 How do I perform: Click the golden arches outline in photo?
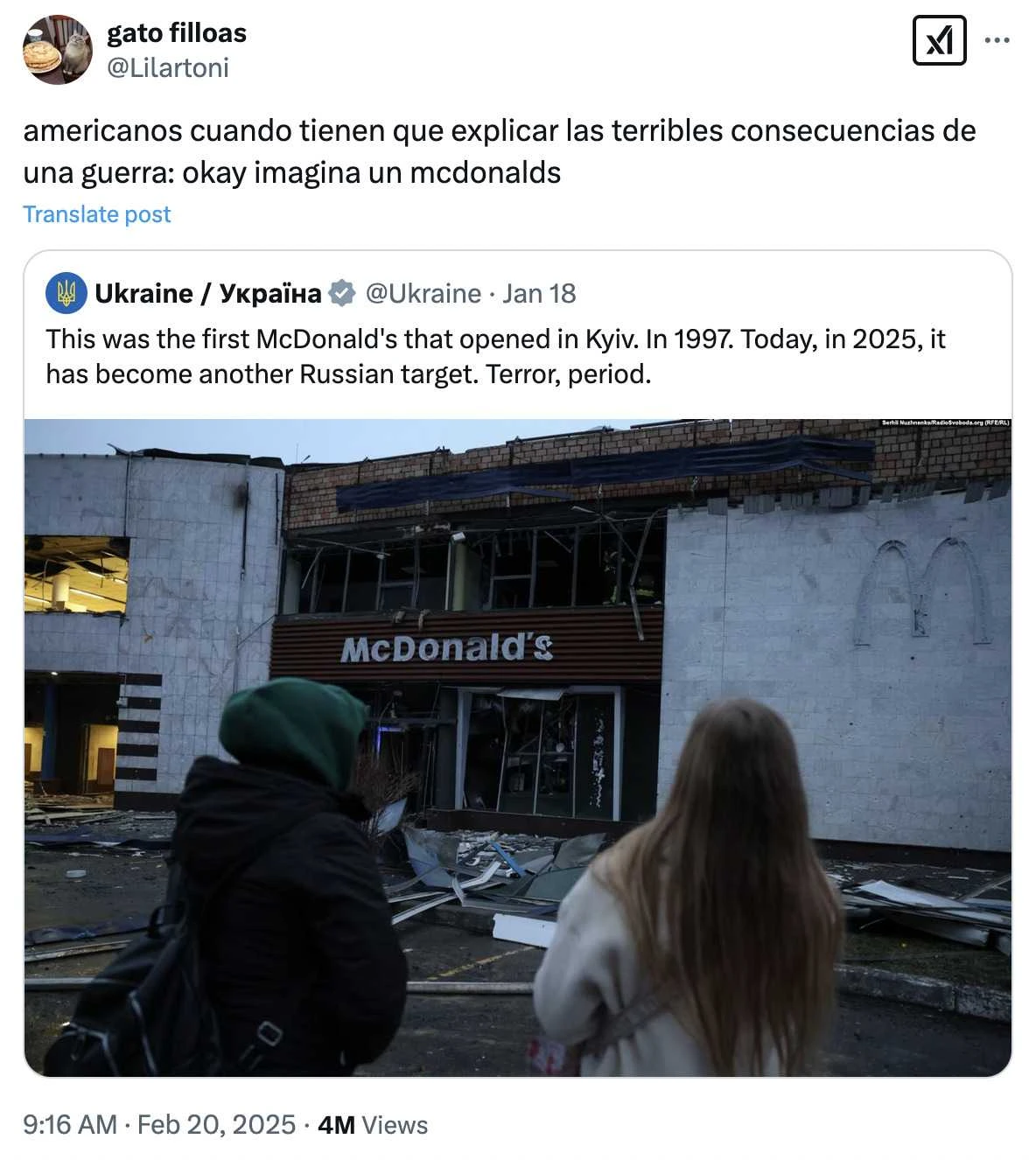[922, 592]
